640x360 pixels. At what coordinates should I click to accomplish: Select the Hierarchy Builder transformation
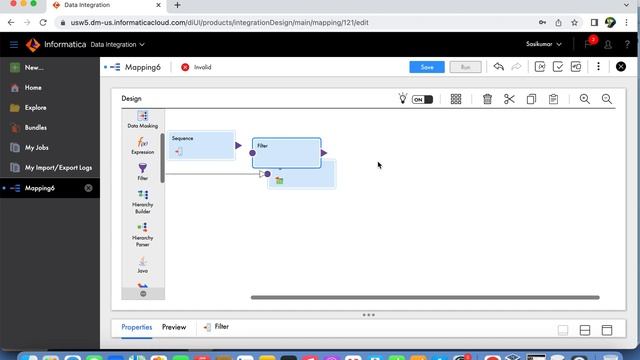[x=142, y=202]
